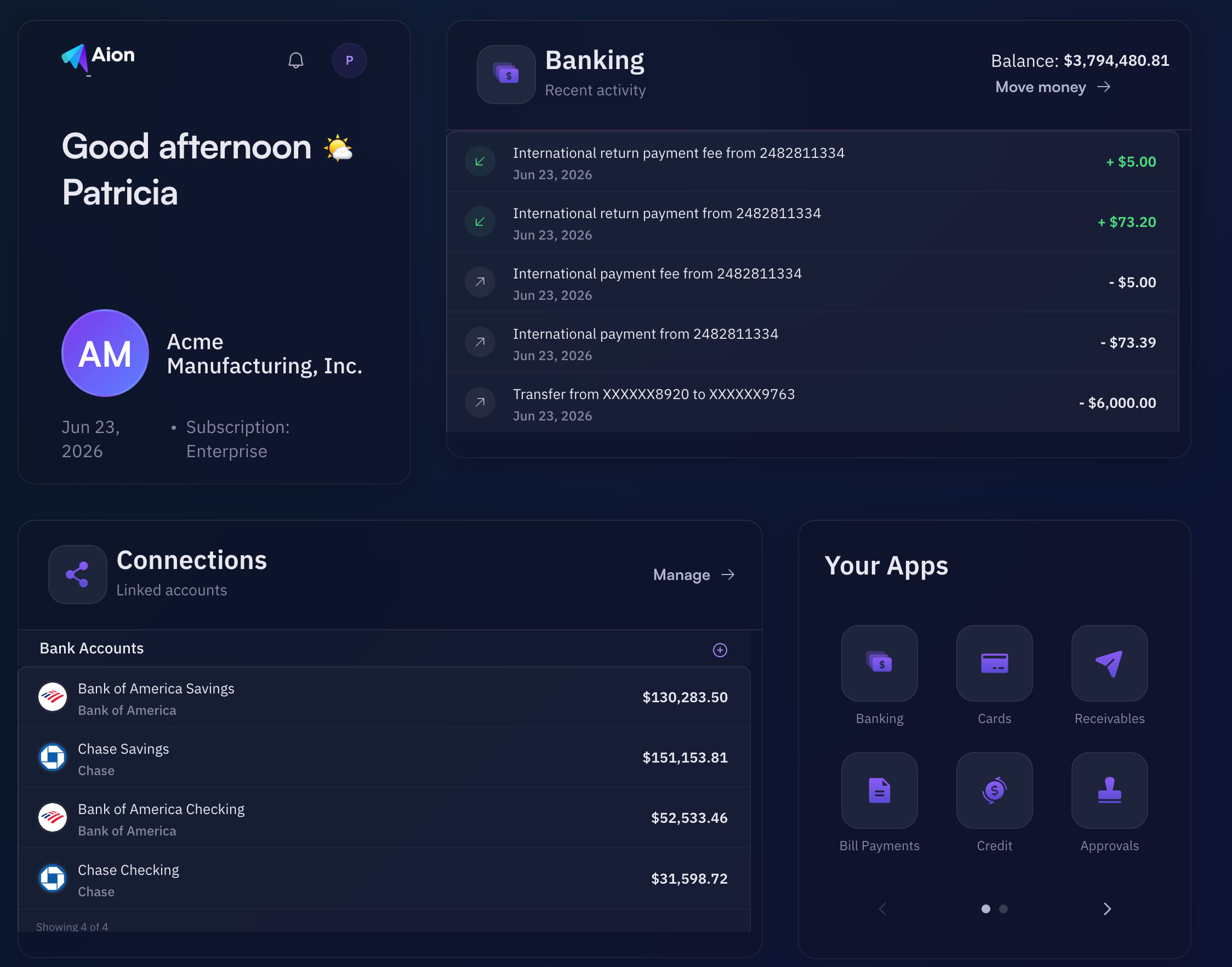Click the + $73.20 amount
The height and width of the screenshot is (967, 1232).
(1126, 222)
